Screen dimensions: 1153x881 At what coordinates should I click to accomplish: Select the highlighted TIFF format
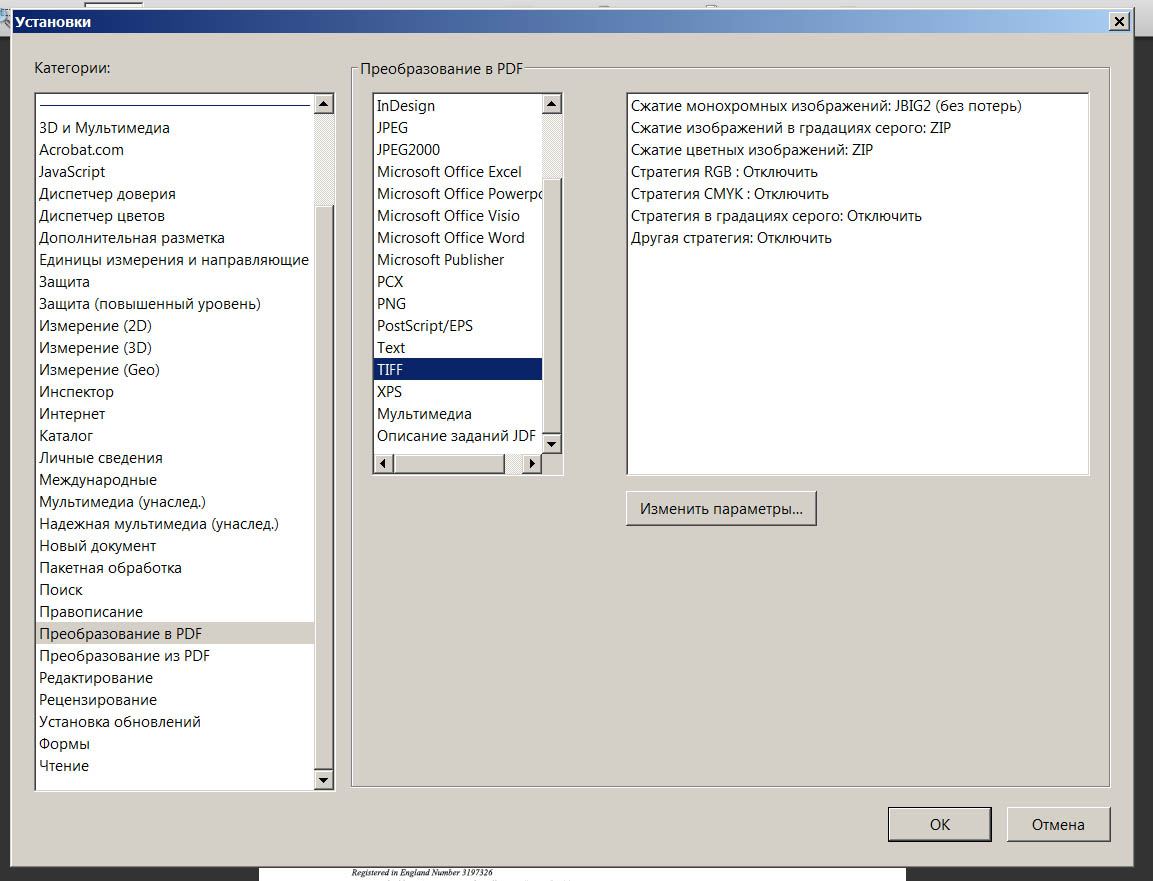coord(458,369)
